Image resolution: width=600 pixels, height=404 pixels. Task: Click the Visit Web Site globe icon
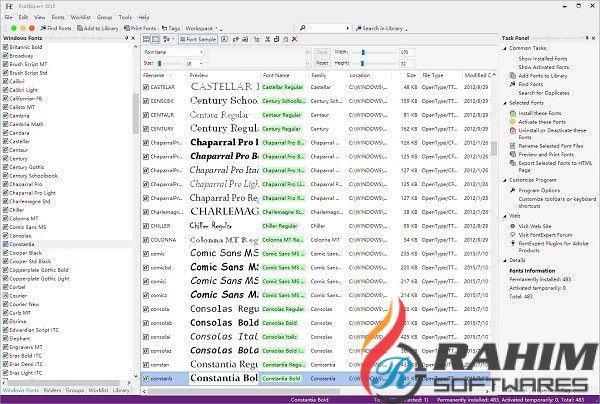click(513, 226)
